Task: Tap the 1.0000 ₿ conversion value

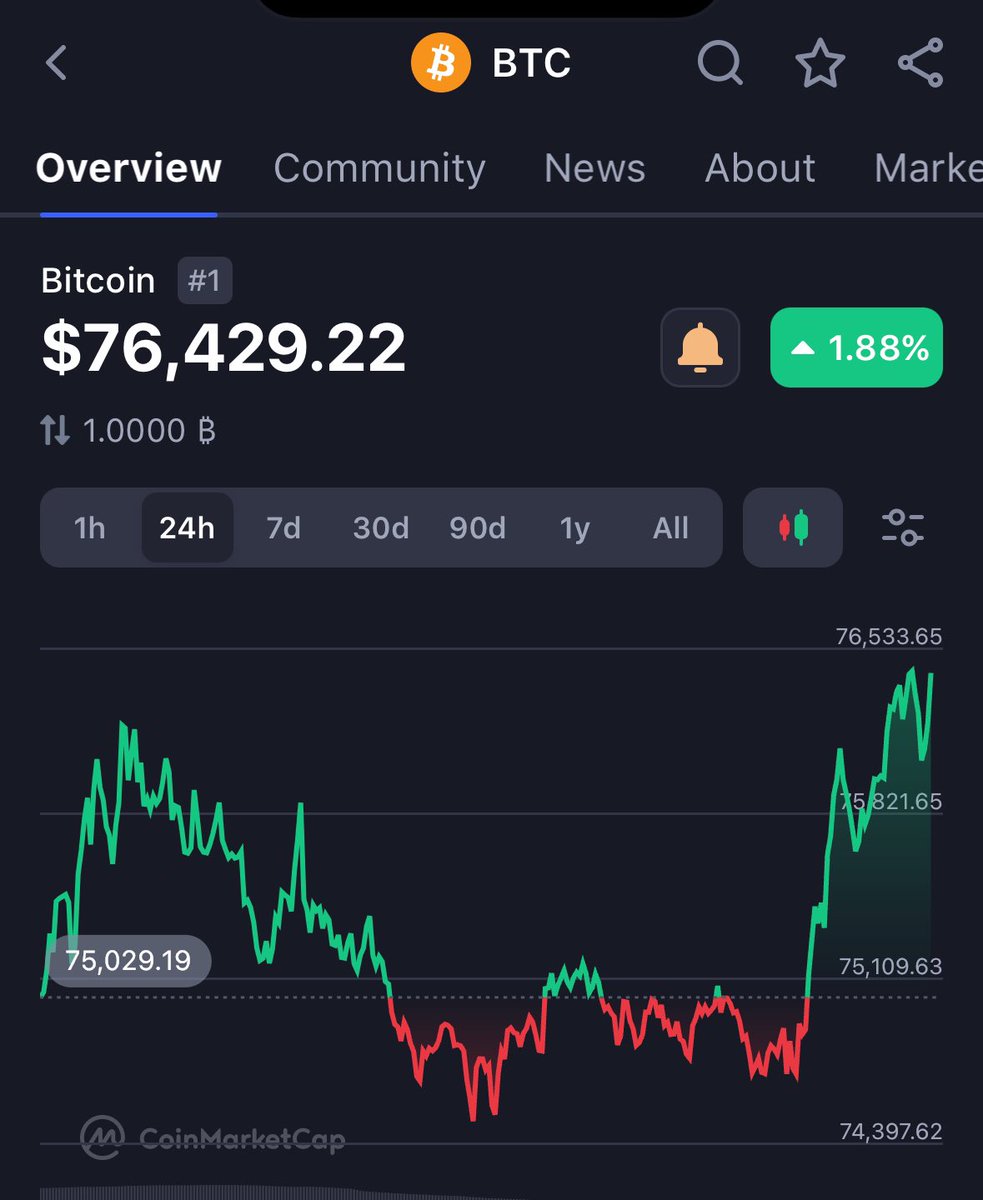Action: [149, 431]
